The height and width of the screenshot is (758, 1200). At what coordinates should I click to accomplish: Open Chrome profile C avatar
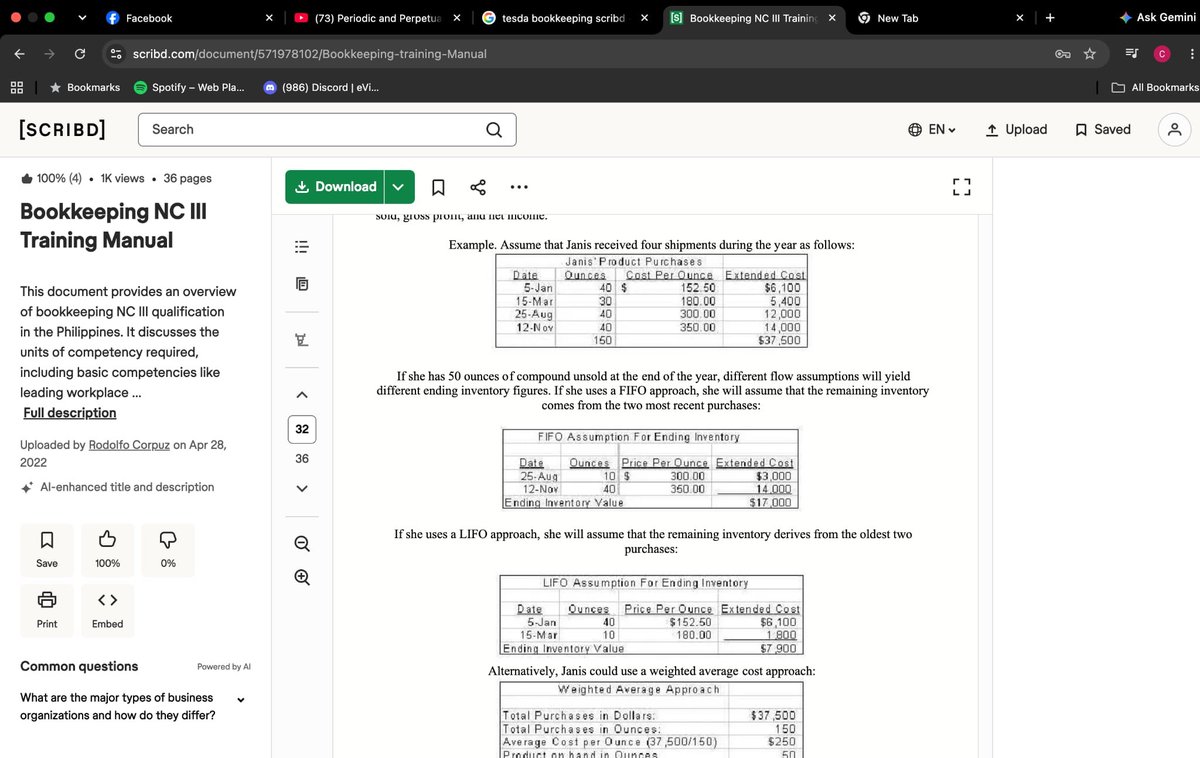(x=1162, y=53)
